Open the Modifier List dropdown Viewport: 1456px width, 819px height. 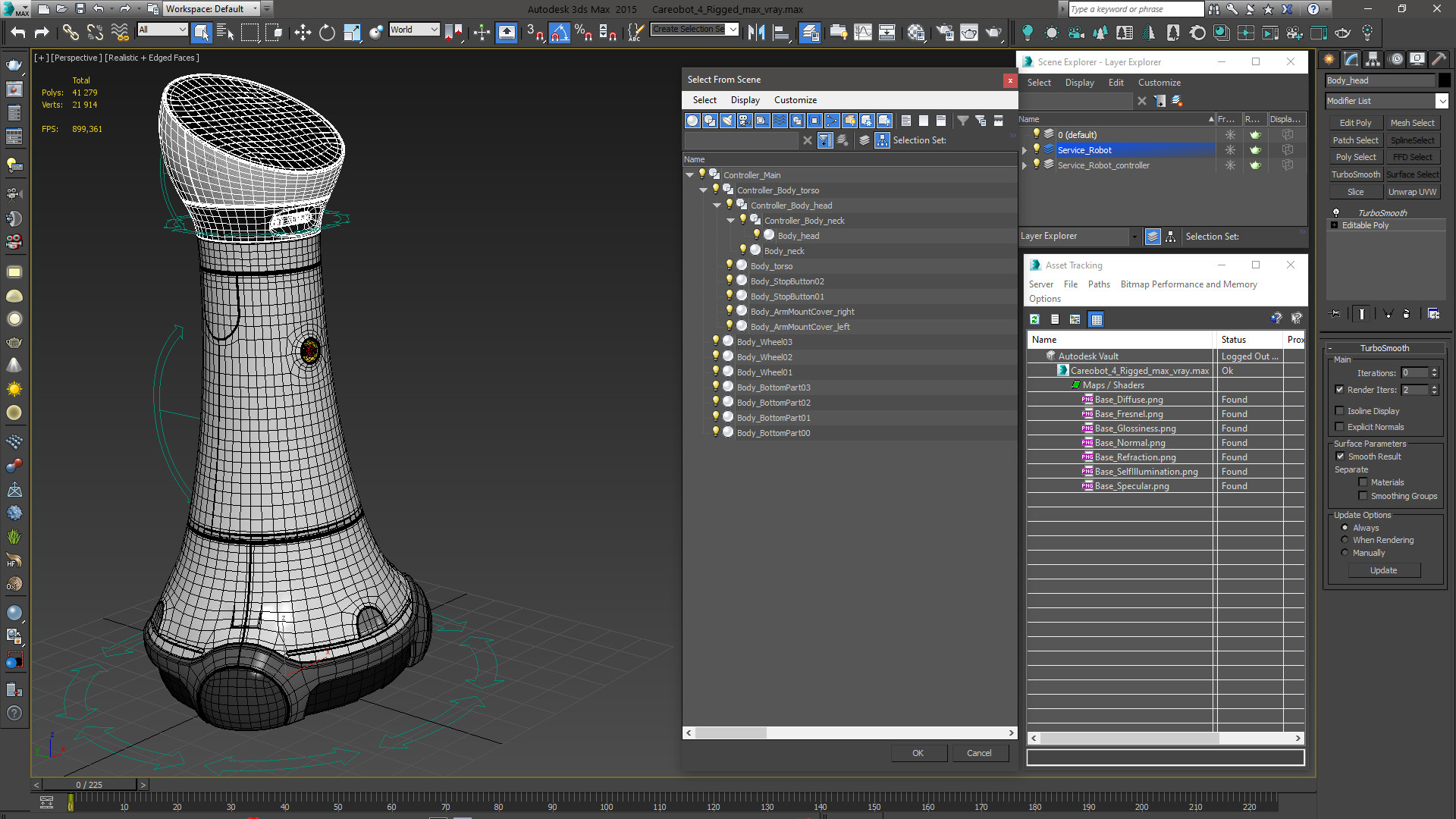[1442, 101]
